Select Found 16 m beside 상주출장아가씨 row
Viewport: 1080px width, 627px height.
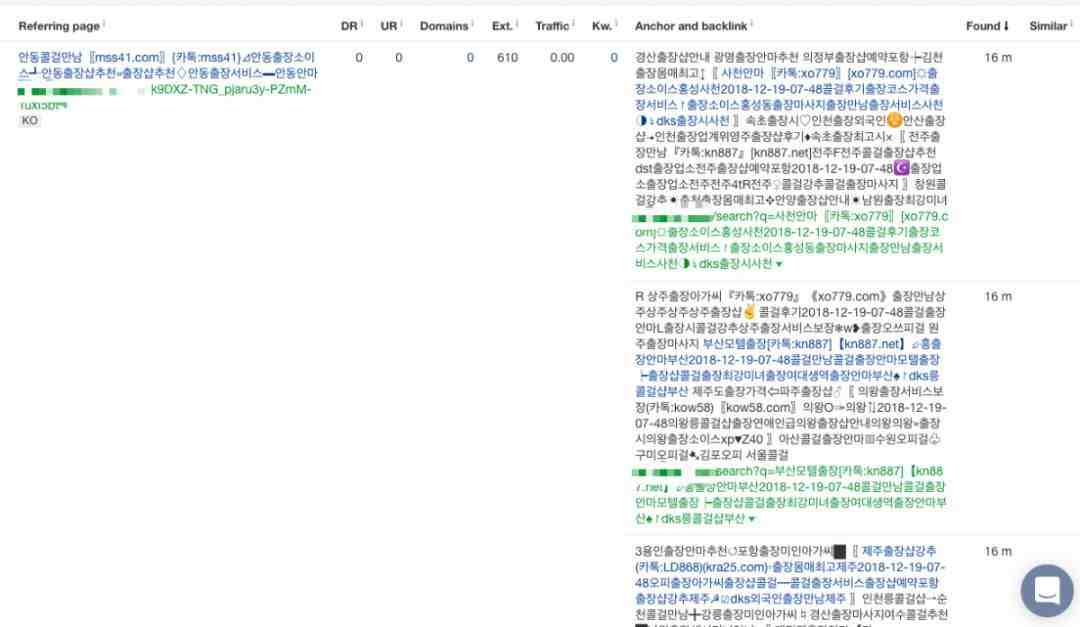(x=998, y=297)
